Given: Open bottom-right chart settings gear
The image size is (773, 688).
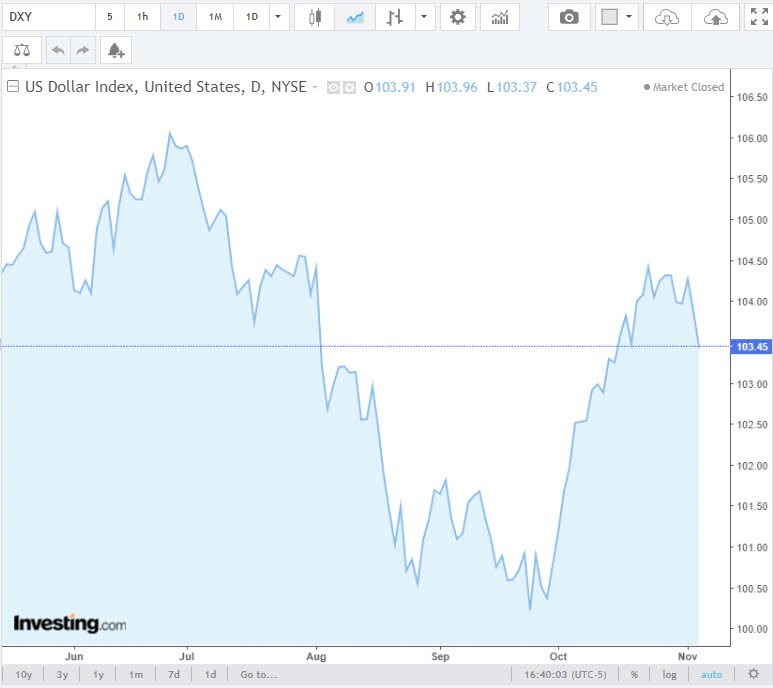Looking at the screenshot, I should pos(753,674).
